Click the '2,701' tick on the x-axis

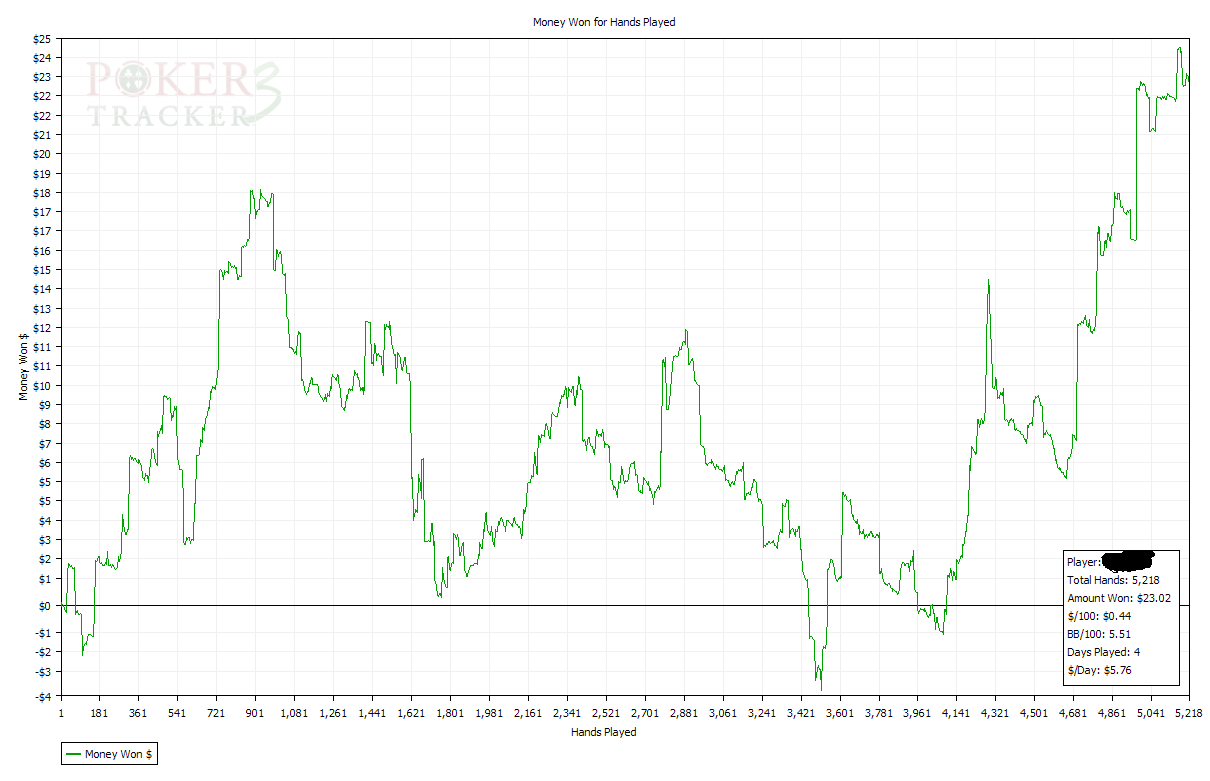point(645,713)
